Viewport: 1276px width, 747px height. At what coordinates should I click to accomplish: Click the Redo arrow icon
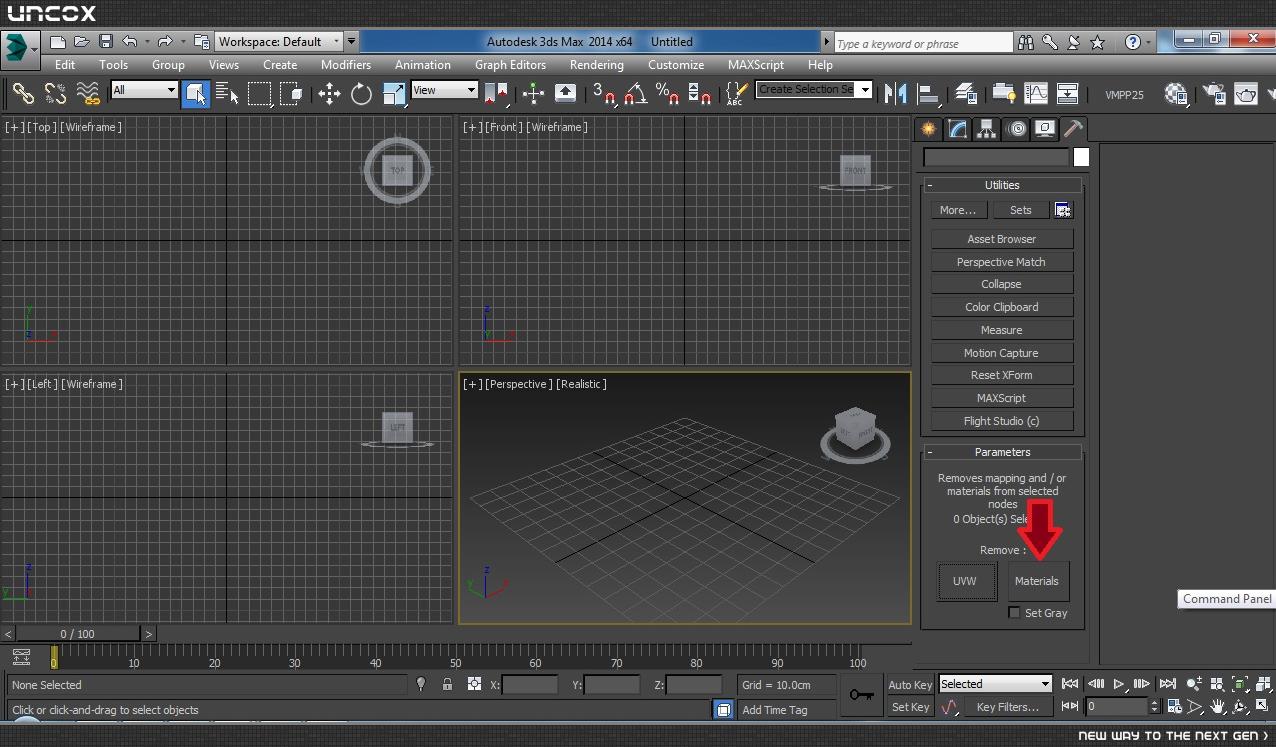[165, 42]
